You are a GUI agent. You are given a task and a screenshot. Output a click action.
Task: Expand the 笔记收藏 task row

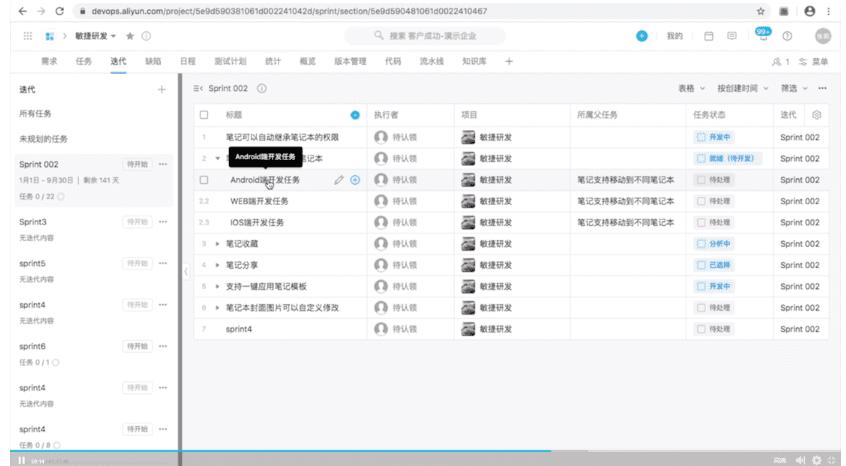pyautogui.click(x=217, y=244)
